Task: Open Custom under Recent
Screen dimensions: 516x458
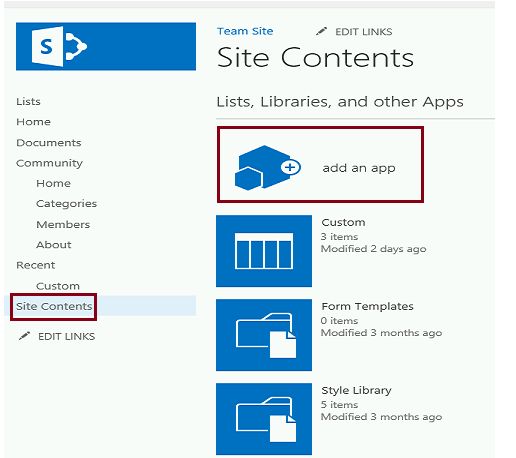Action: click(x=58, y=286)
